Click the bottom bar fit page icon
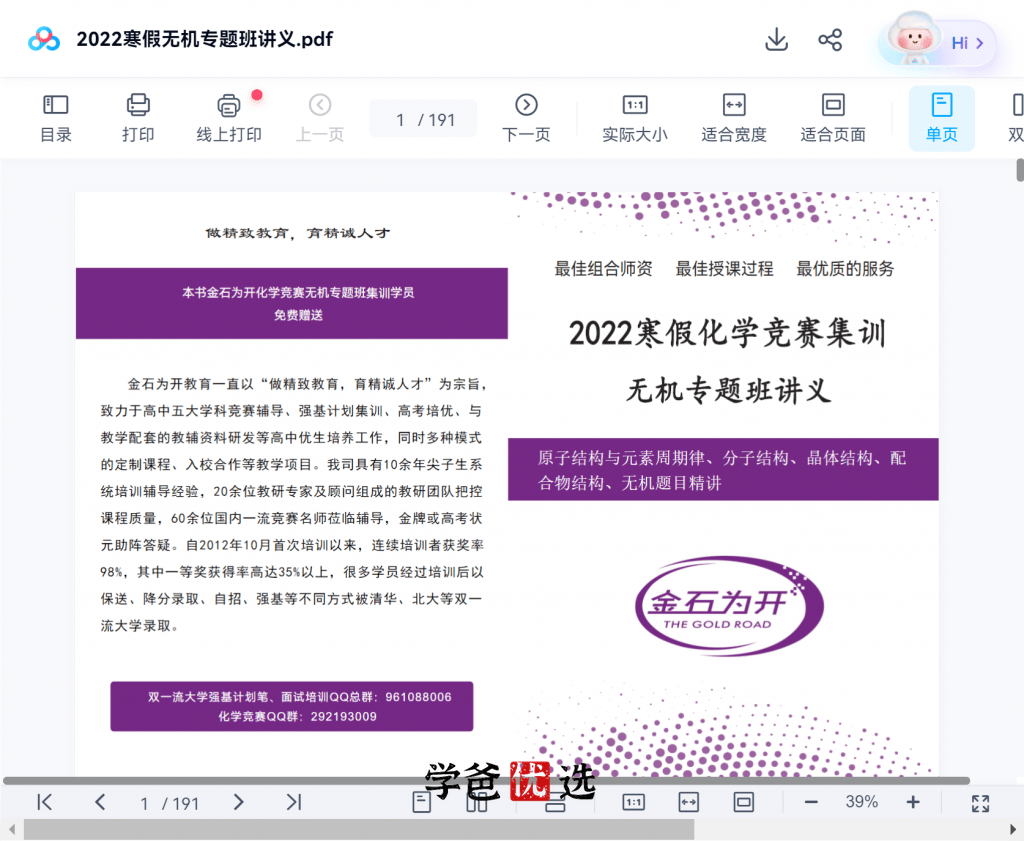This screenshot has height=841, width=1024. pyautogui.click(x=744, y=802)
